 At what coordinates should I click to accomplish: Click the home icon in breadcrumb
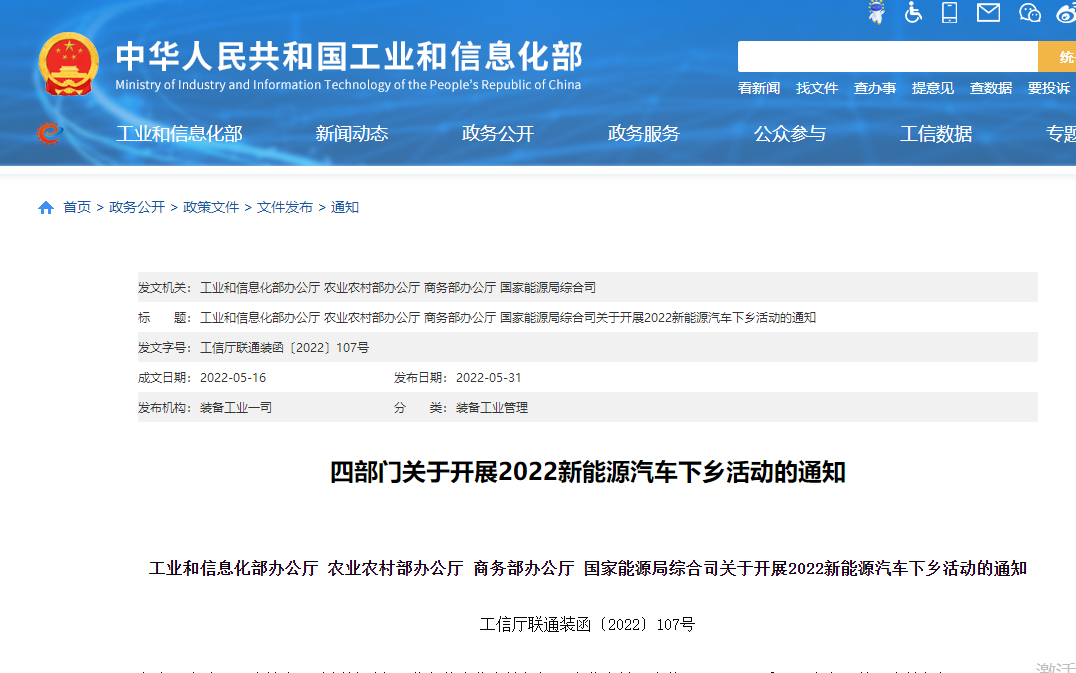[x=46, y=208]
